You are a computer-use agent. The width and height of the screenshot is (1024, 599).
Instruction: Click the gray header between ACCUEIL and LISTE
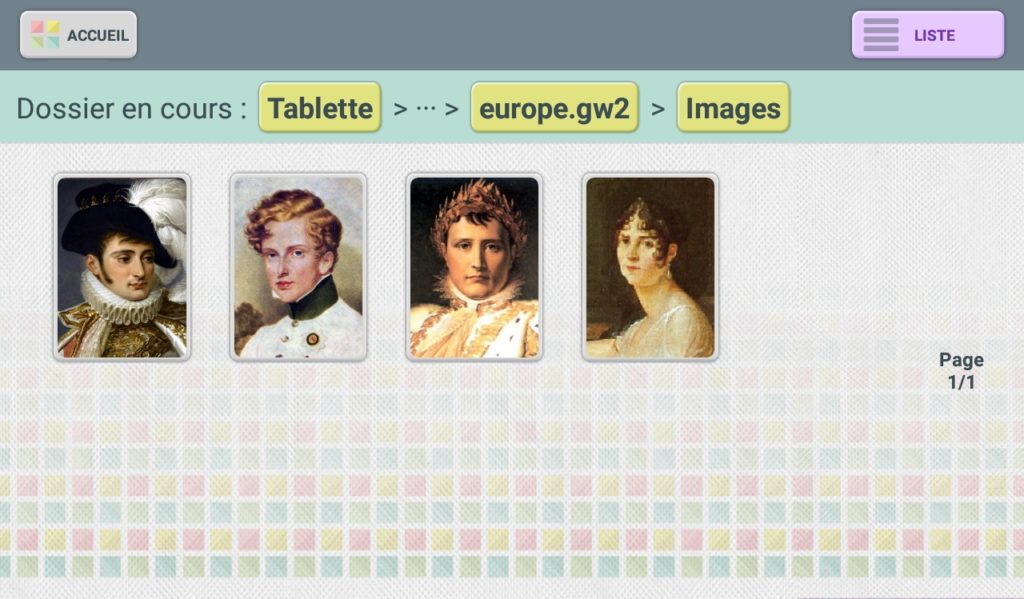tap(494, 35)
